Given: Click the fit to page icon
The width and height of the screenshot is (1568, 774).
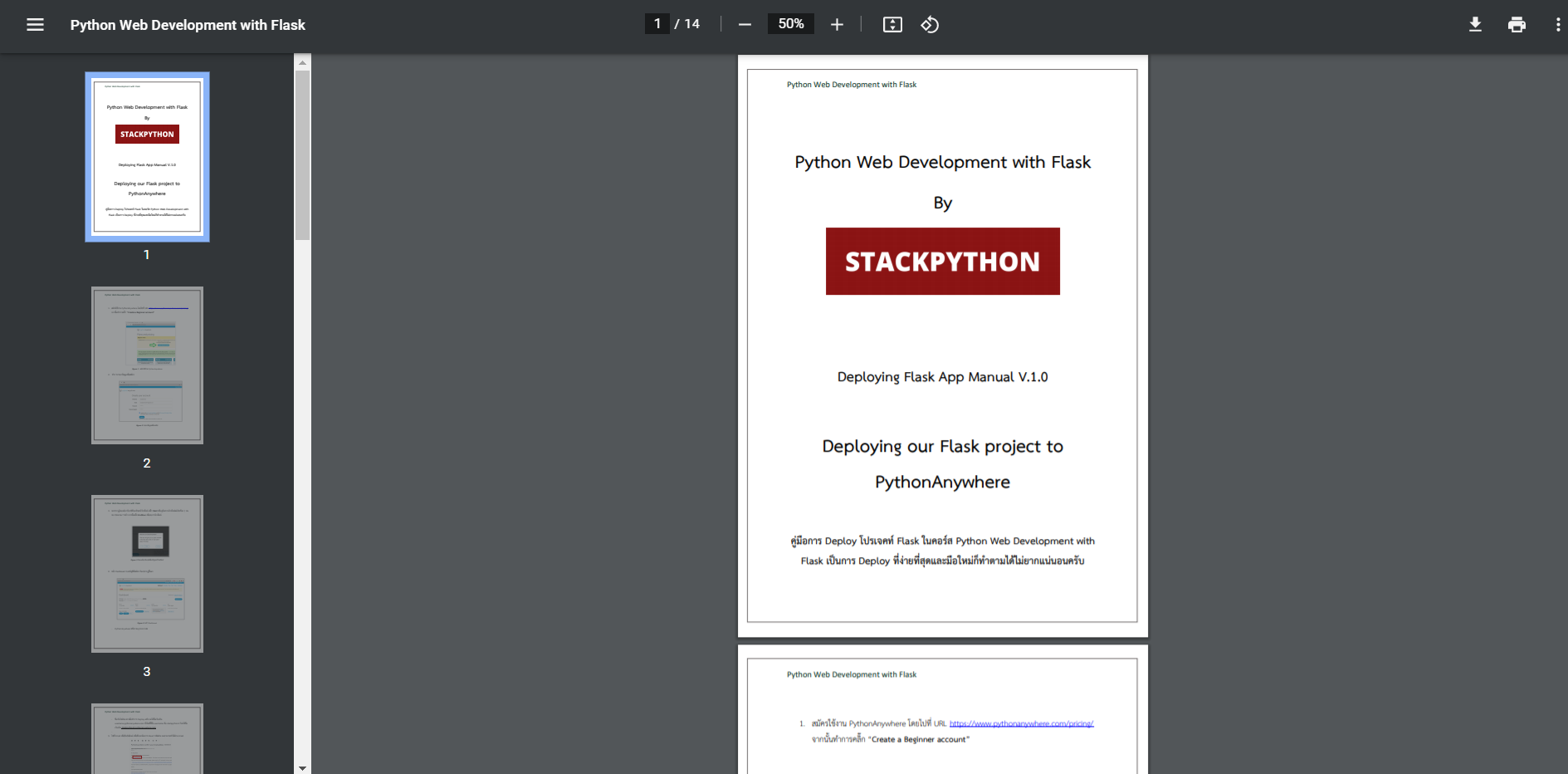Looking at the screenshot, I should [x=892, y=25].
